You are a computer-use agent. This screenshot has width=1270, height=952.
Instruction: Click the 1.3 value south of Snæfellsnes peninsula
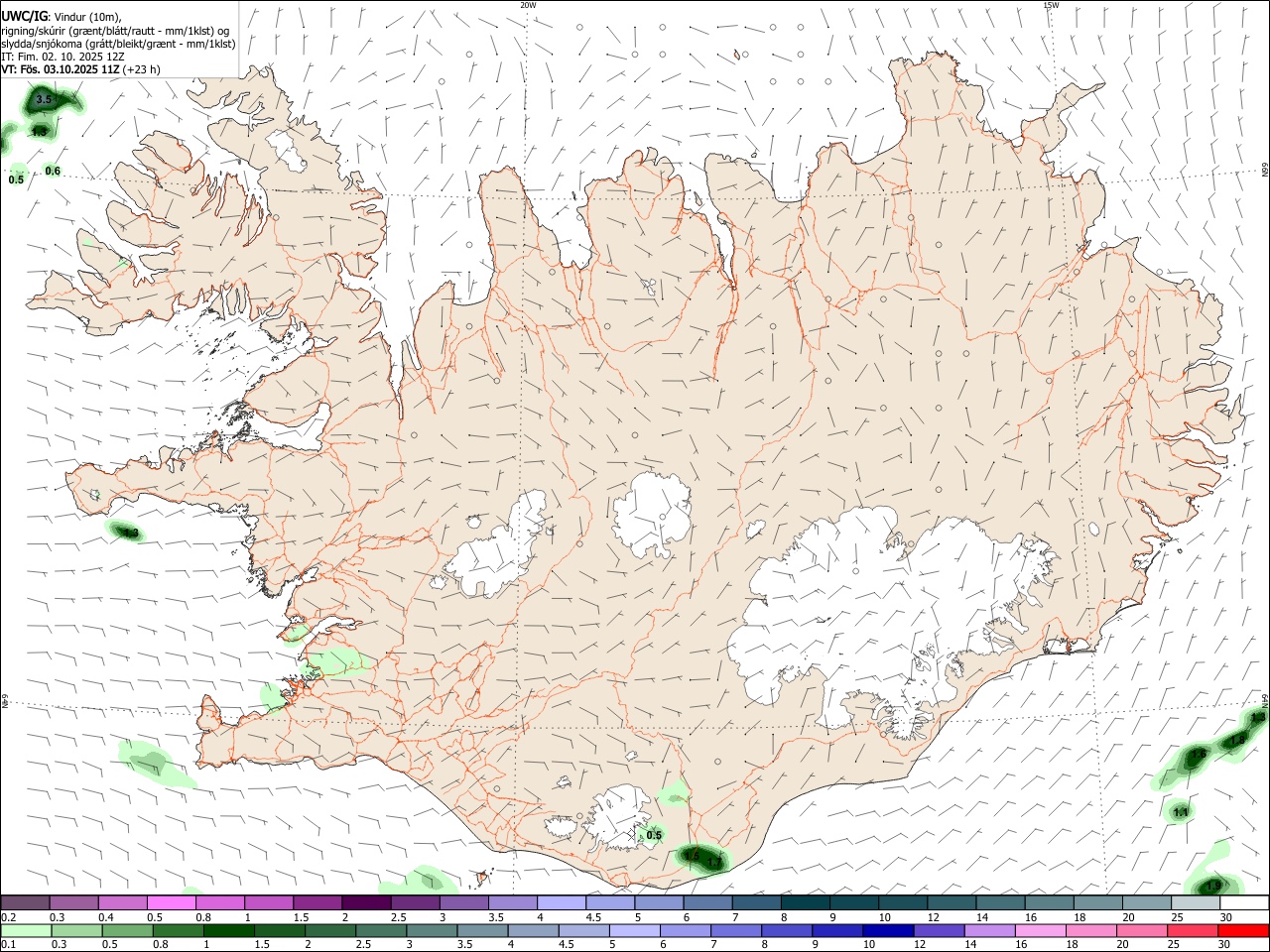(x=130, y=534)
